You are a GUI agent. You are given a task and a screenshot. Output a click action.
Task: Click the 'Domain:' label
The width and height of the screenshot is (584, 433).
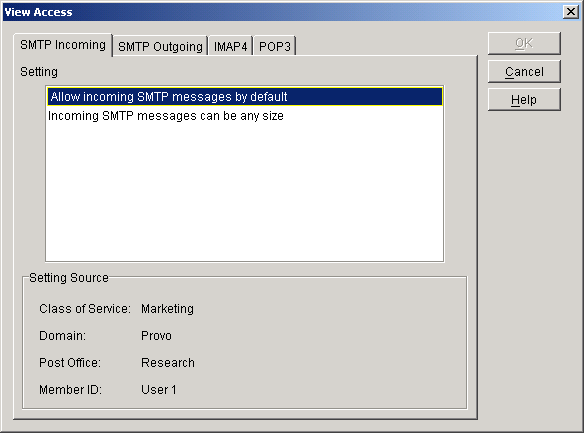pyautogui.click(x=62, y=336)
